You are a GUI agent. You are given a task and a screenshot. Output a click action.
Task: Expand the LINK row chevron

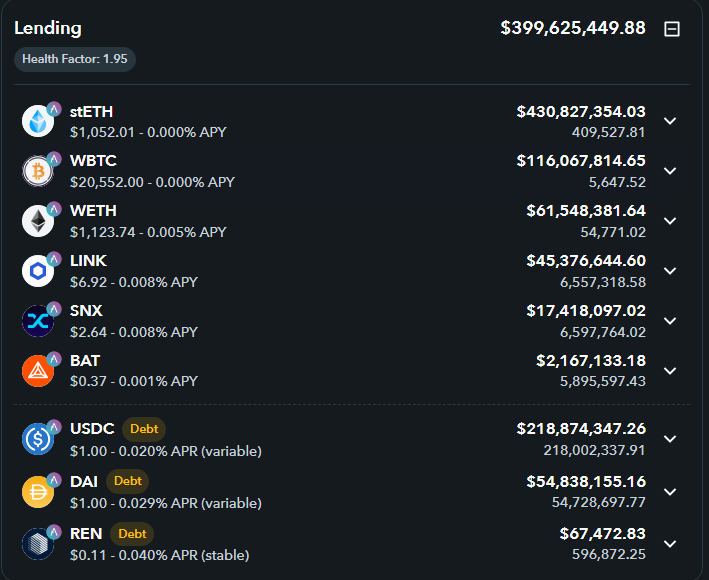pyautogui.click(x=670, y=271)
